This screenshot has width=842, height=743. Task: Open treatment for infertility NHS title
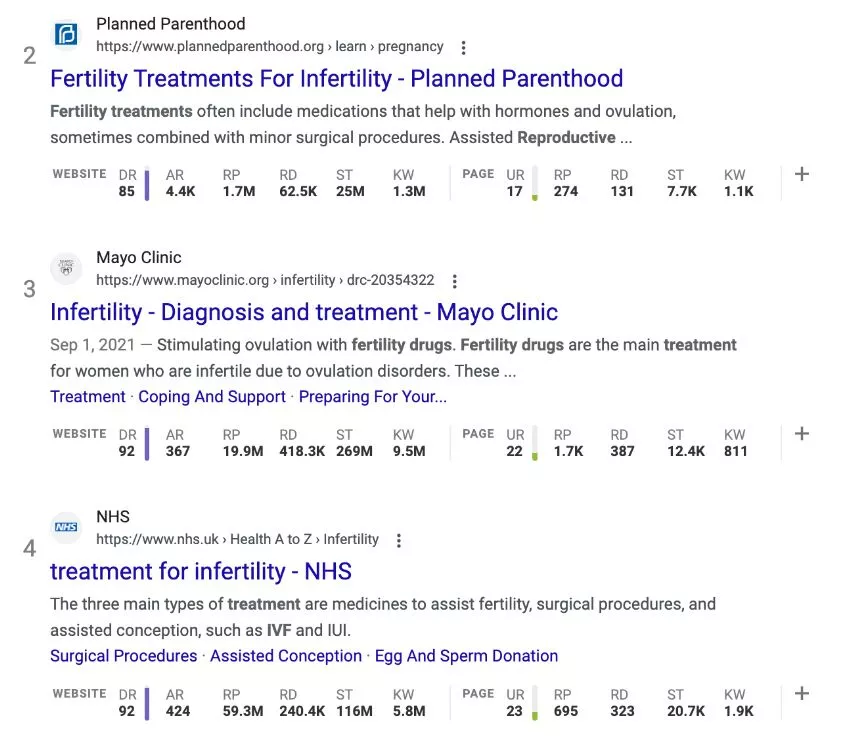pos(201,572)
